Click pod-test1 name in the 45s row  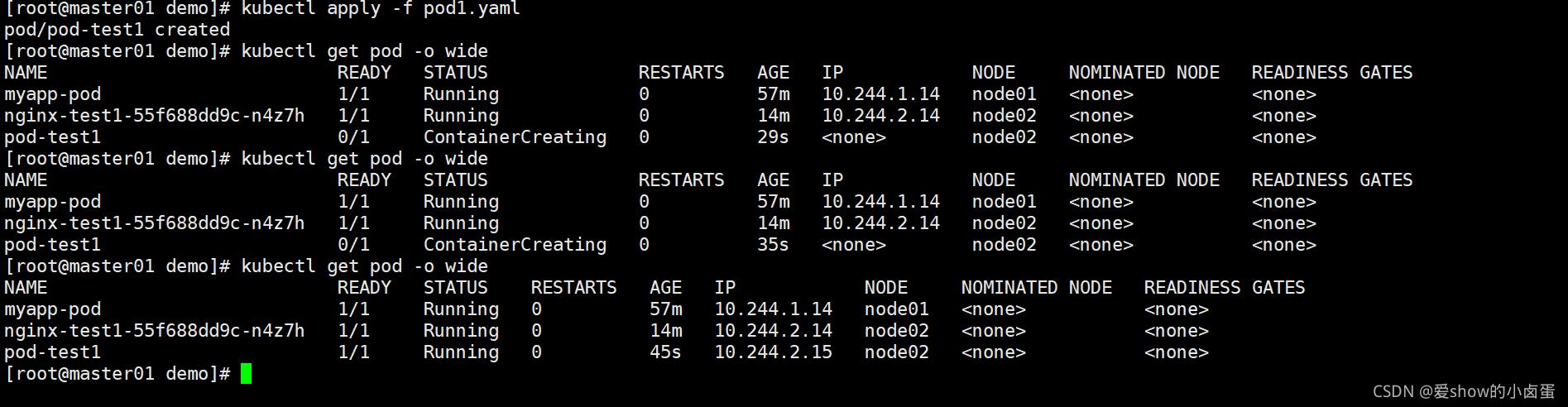52,352
